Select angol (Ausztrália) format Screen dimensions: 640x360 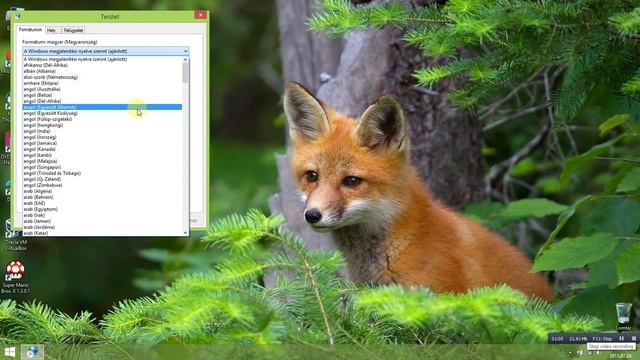click(x=102, y=89)
